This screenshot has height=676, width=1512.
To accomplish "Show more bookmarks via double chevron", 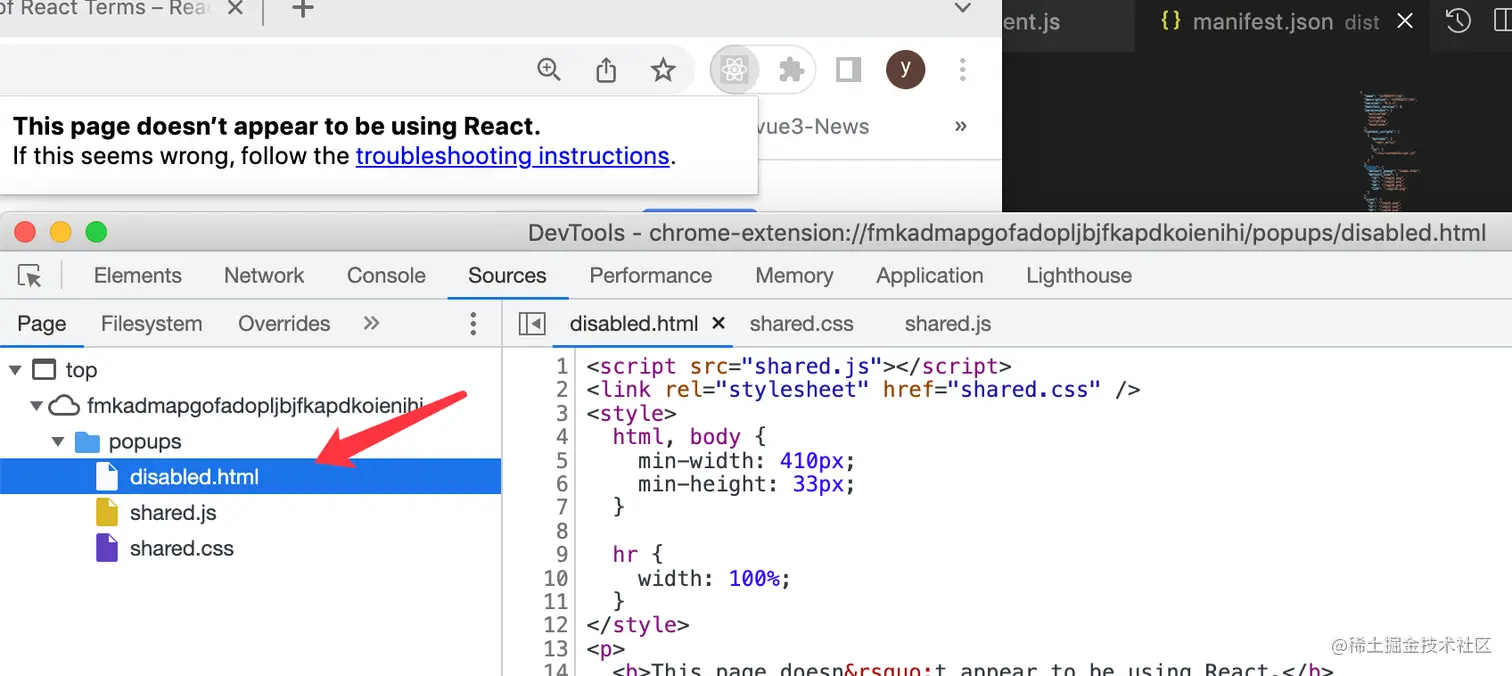I will 961,127.
